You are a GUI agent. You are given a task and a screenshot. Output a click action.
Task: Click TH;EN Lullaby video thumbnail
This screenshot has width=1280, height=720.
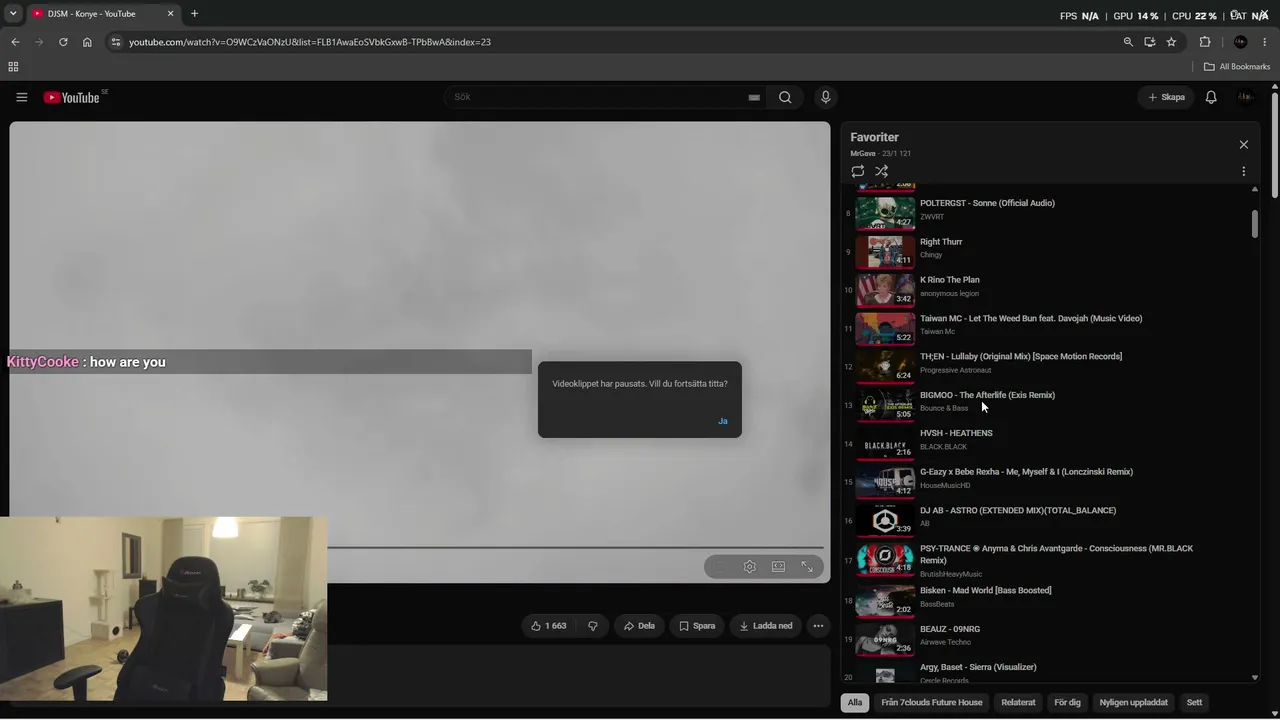(x=885, y=365)
